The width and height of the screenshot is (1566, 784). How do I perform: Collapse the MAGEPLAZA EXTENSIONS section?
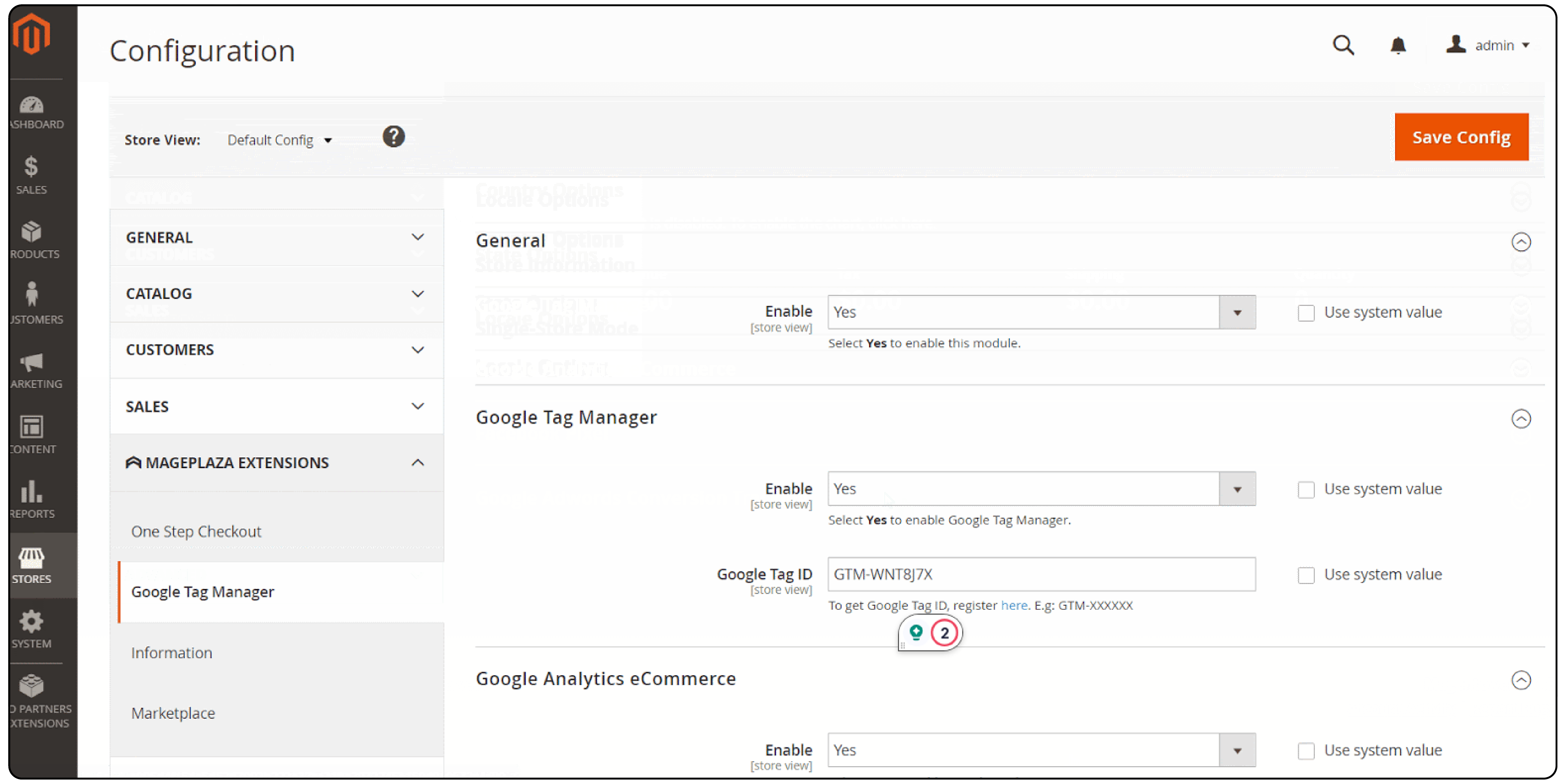[x=277, y=463]
